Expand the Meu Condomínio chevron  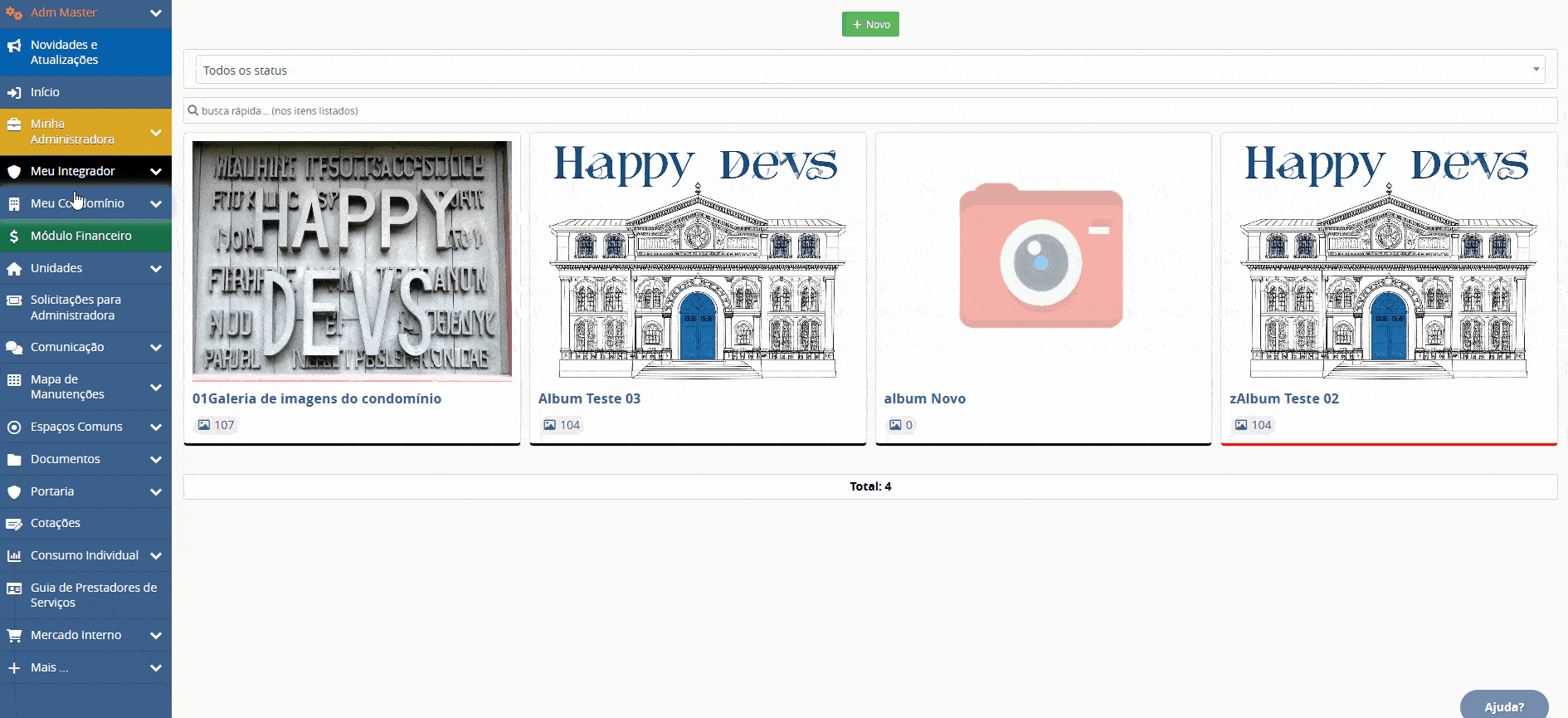(155, 204)
